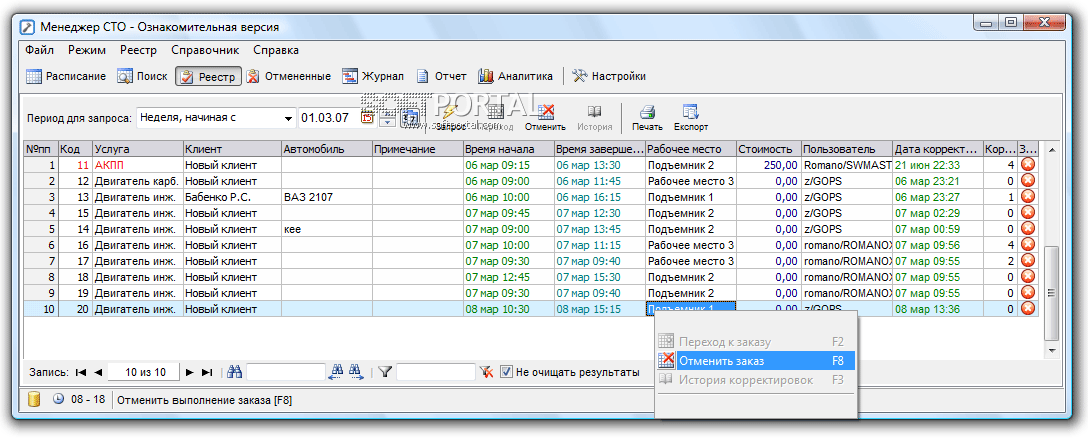Click the red cancel icon in the АКПП row

coord(1028,164)
